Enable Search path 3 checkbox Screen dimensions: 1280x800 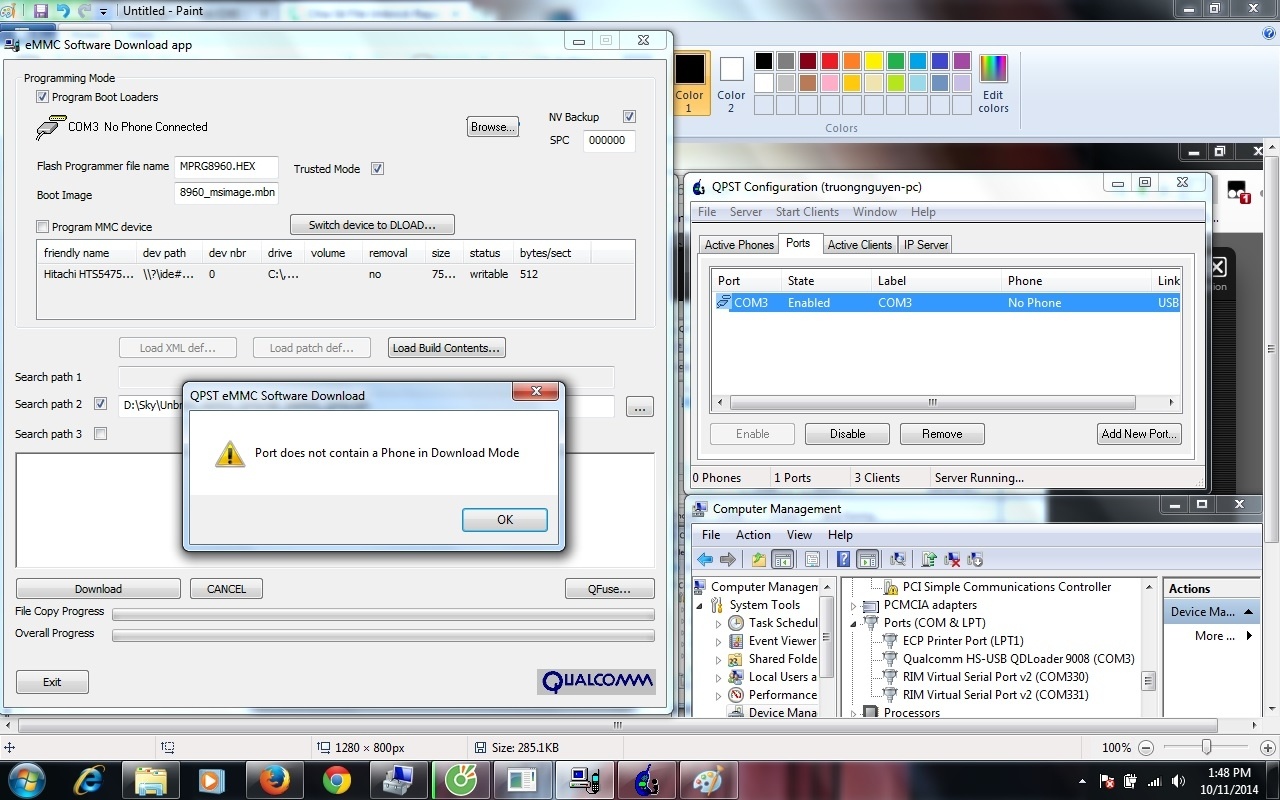click(x=100, y=434)
